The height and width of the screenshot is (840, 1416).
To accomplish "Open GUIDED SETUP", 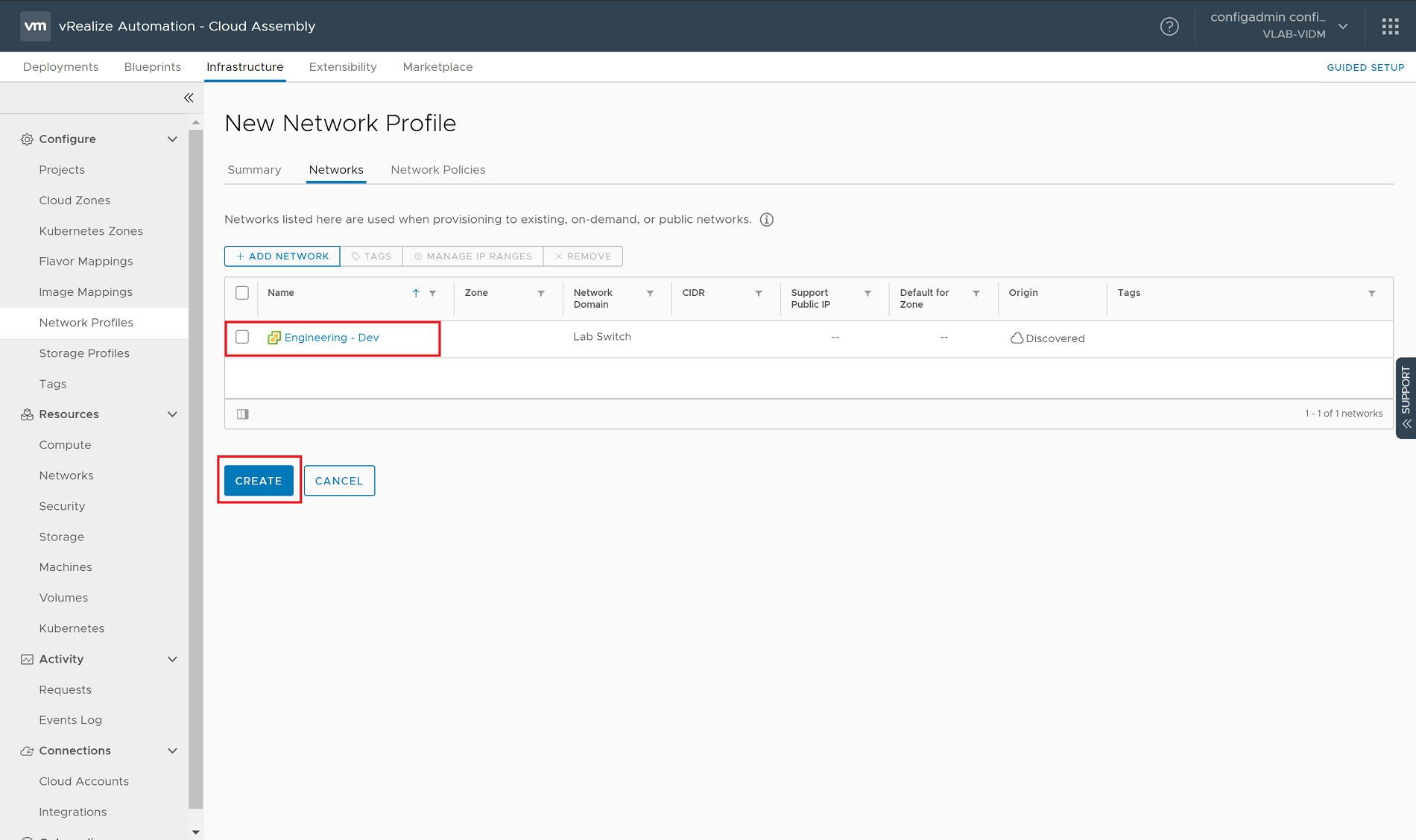I will pos(1365,67).
